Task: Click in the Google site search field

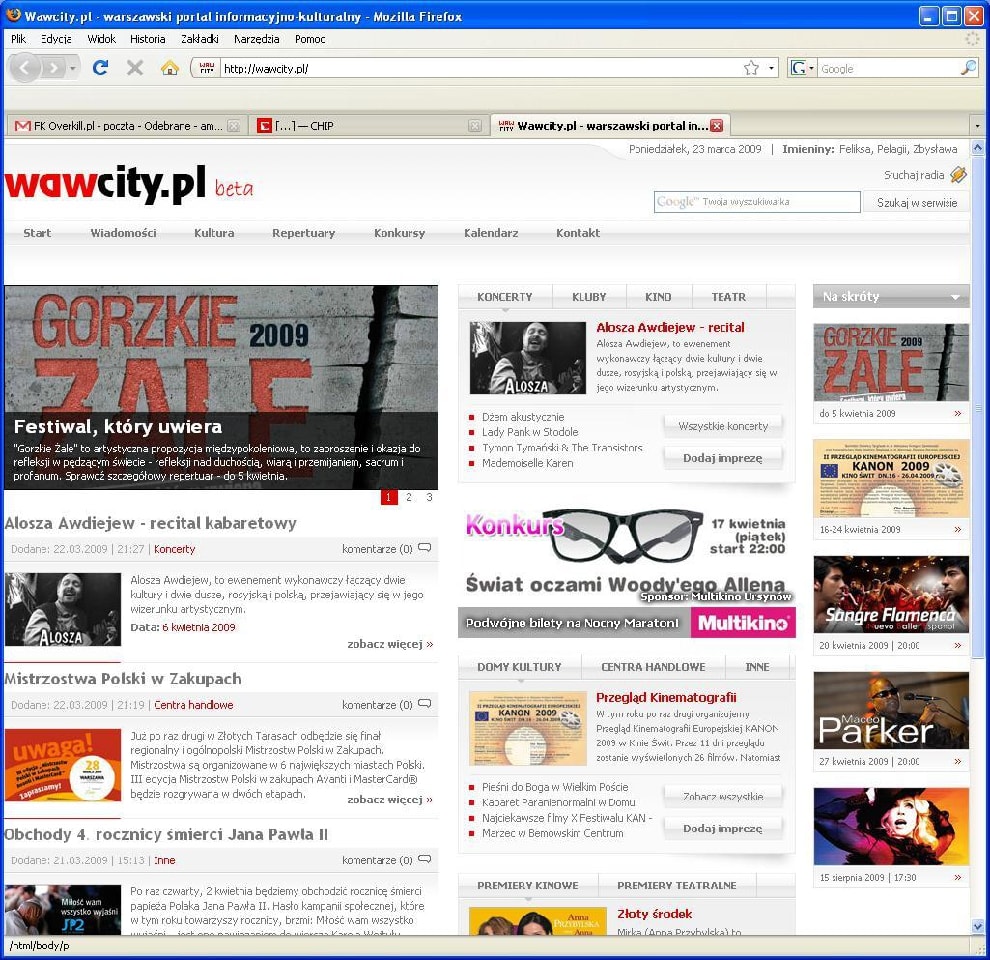Action: click(757, 202)
